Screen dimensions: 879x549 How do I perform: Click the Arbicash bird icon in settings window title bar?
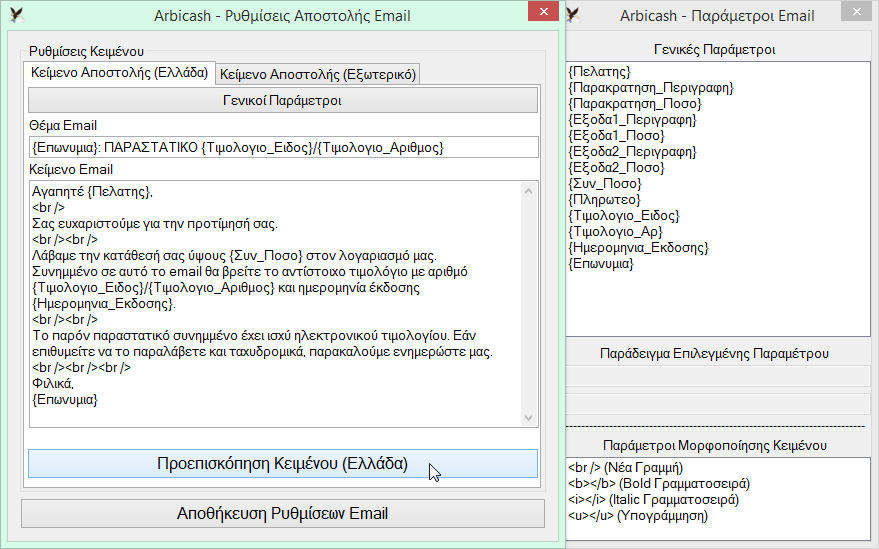coord(17,15)
